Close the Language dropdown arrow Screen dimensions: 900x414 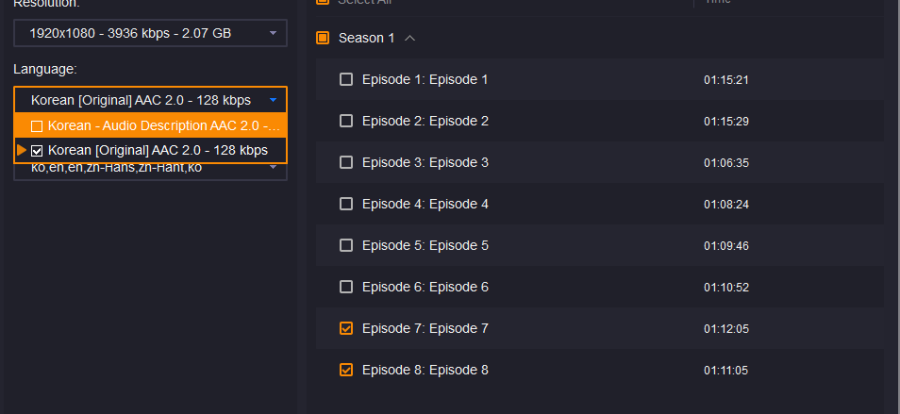(273, 100)
